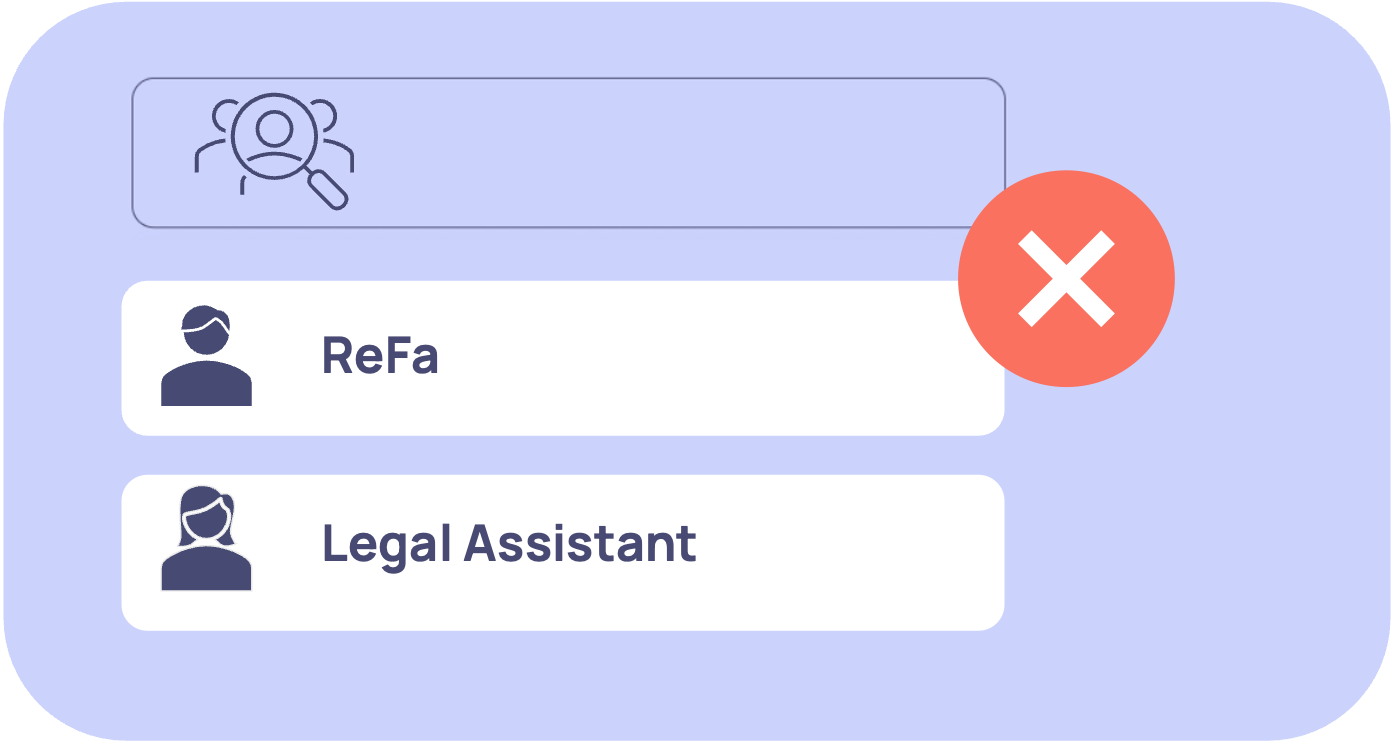Click the people search icon
Viewport: 1393px width, 742px height.
pyautogui.click(x=273, y=152)
